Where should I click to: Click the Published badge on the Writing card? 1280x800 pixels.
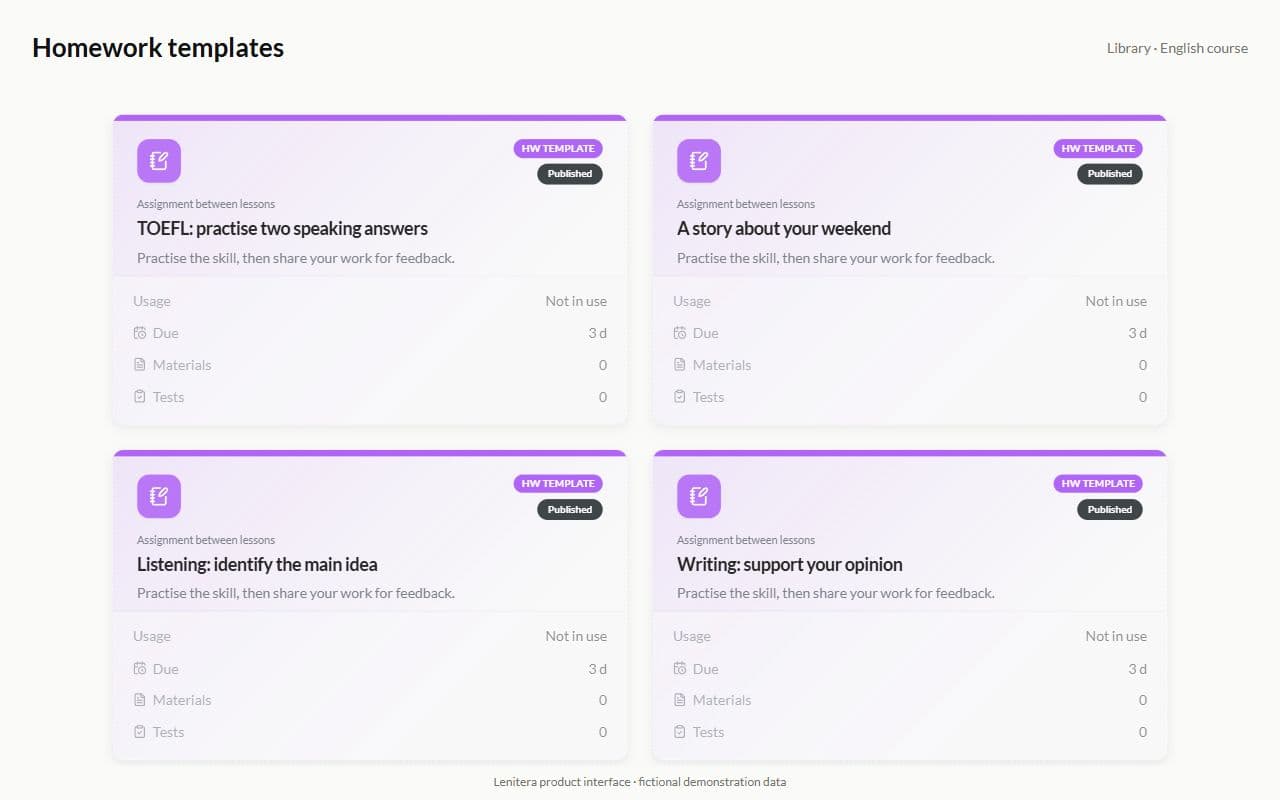(1110, 509)
